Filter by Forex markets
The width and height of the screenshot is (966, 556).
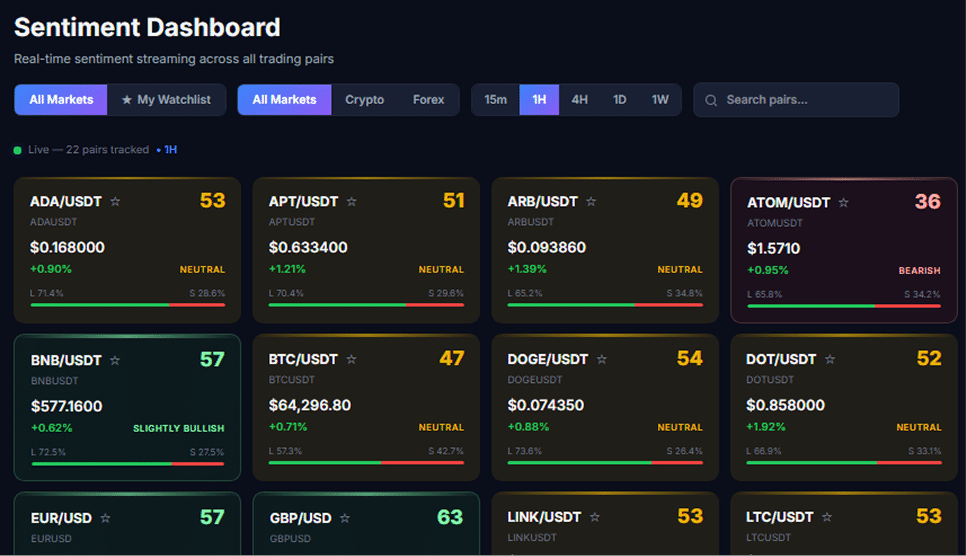tap(428, 100)
